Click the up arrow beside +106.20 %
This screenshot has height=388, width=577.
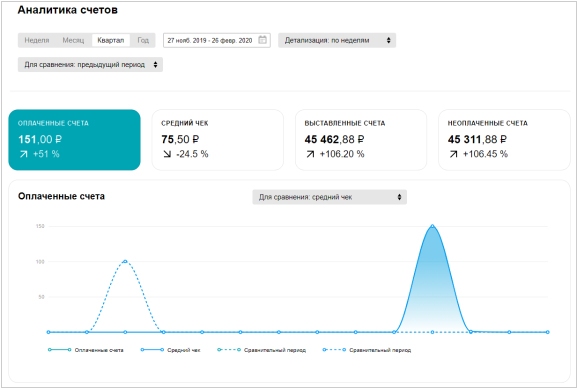coord(310,154)
